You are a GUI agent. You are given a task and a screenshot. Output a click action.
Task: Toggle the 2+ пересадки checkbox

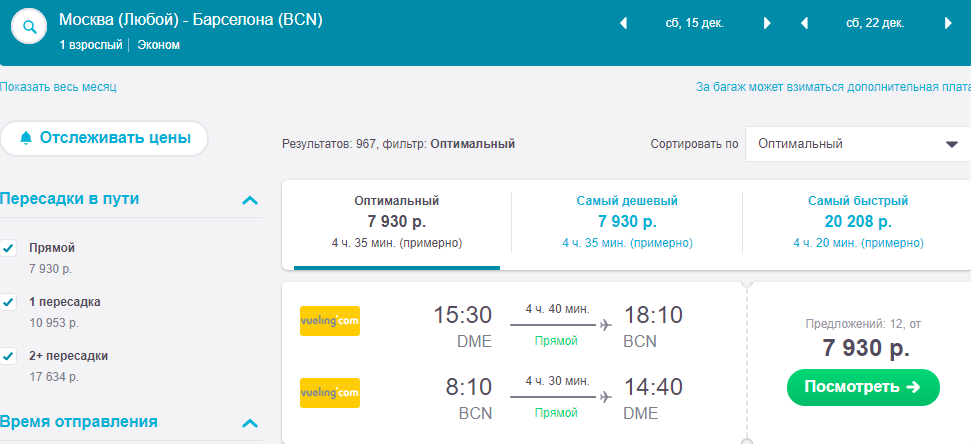click(x=8, y=356)
